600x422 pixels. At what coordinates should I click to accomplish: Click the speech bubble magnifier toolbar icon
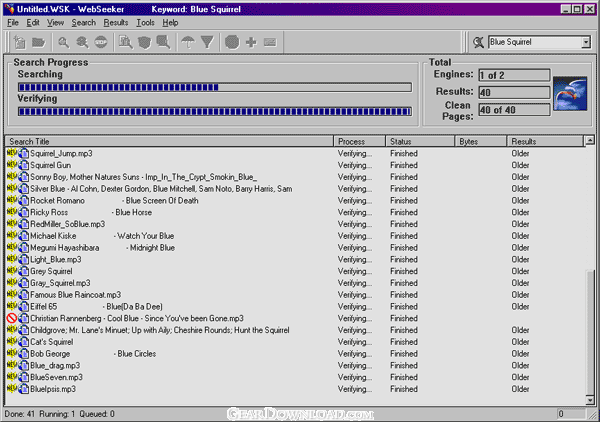[163, 42]
